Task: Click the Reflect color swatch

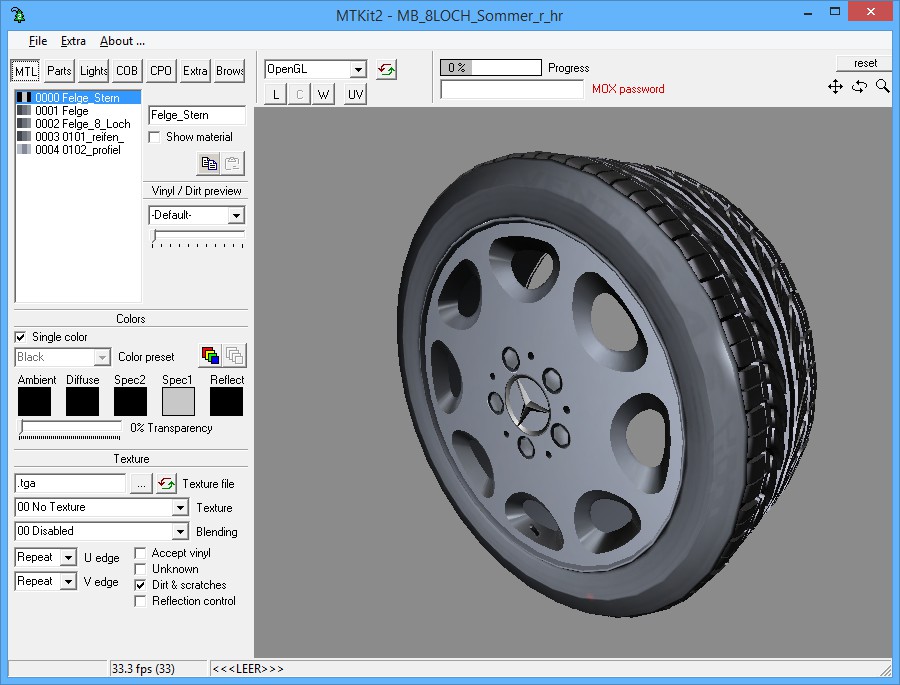Action: pyautogui.click(x=226, y=401)
